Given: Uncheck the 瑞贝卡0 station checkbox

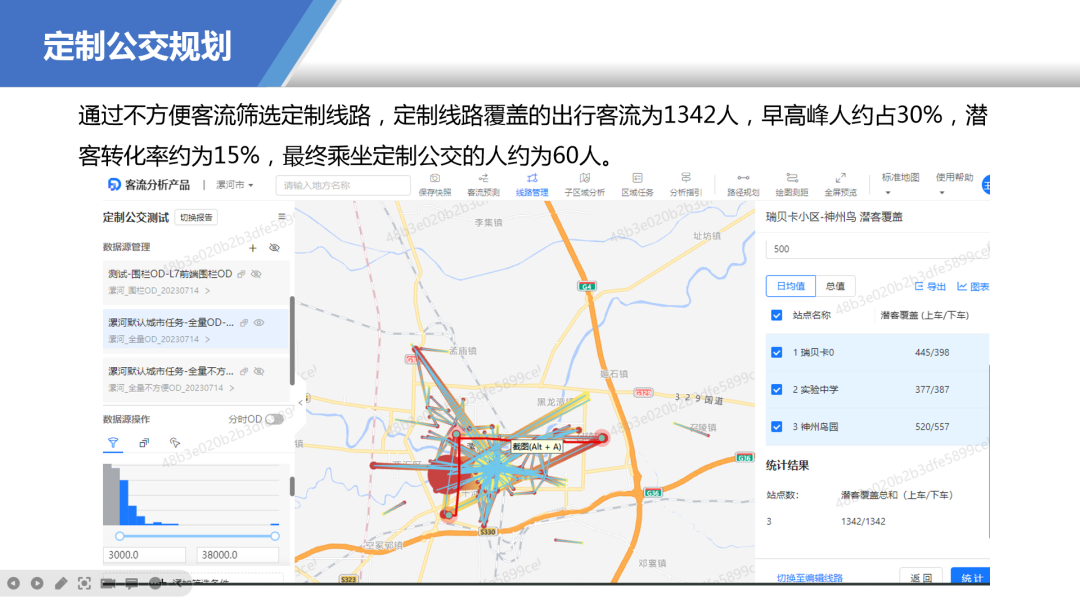Looking at the screenshot, I should (777, 352).
